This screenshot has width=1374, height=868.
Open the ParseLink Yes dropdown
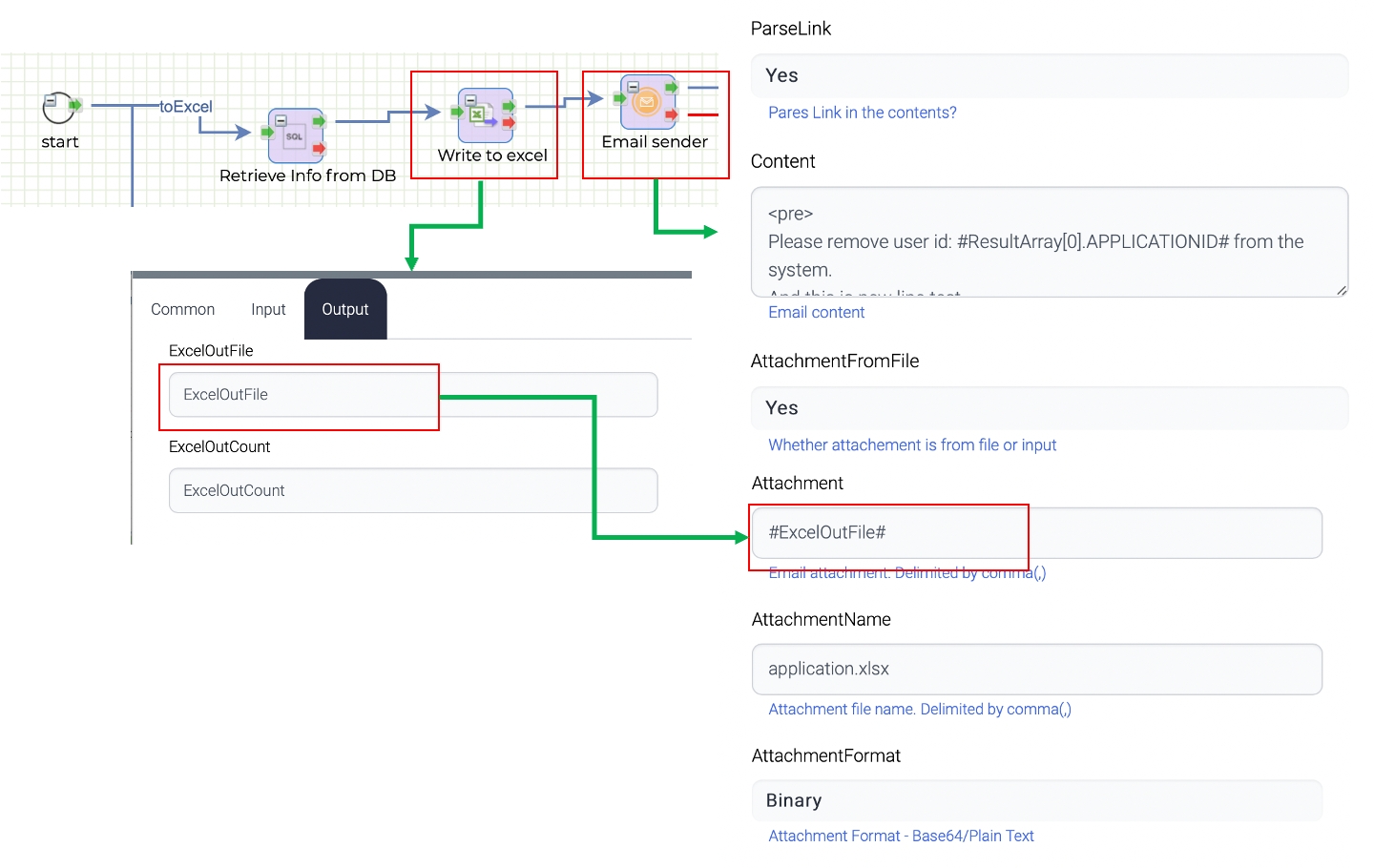point(1050,75)
